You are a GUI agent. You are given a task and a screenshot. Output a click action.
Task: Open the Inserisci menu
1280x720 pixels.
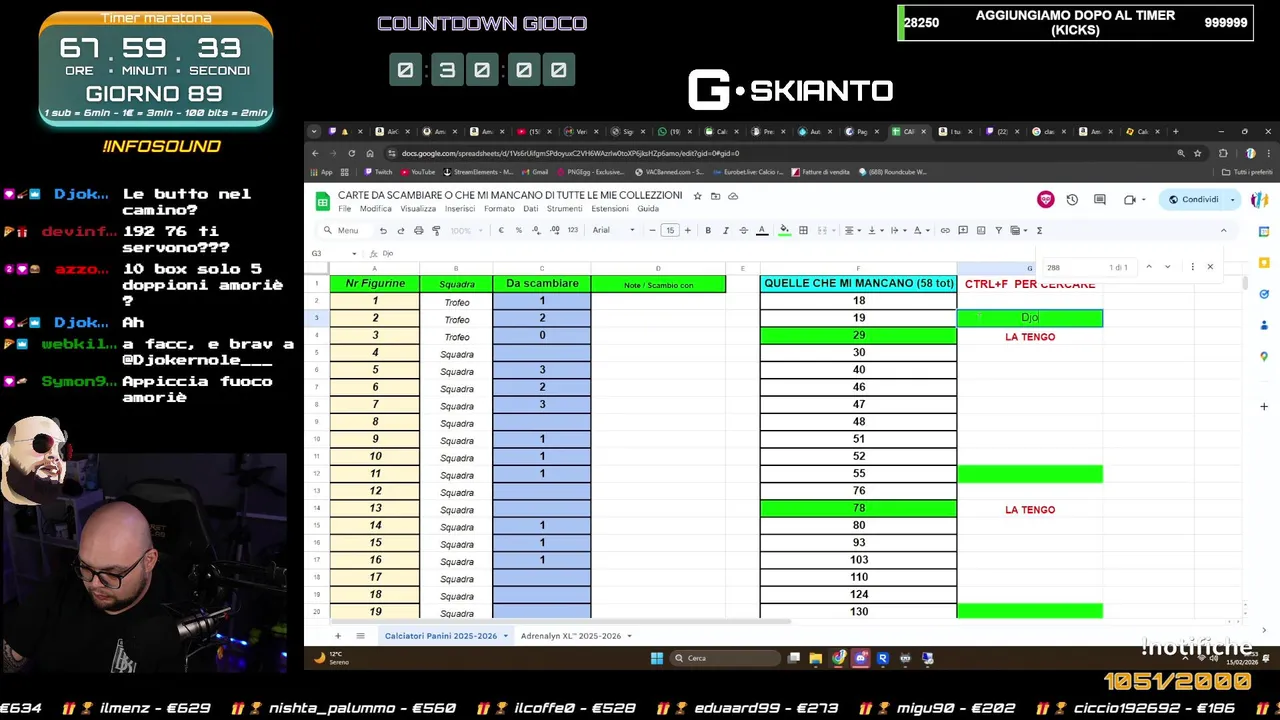coord(460,209)
